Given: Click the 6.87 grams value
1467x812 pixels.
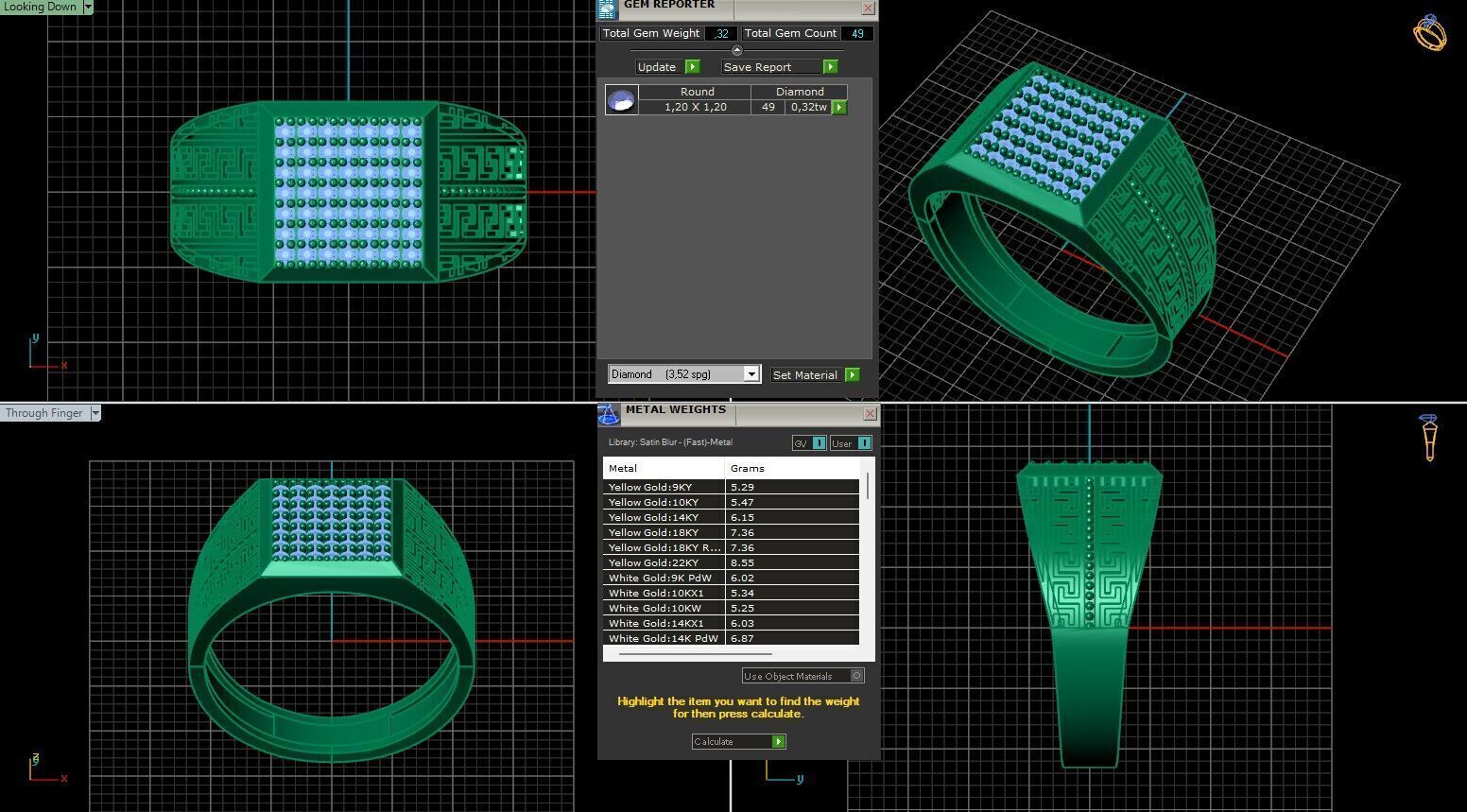Looking at the screenshot, I should [x=743, y=639].
